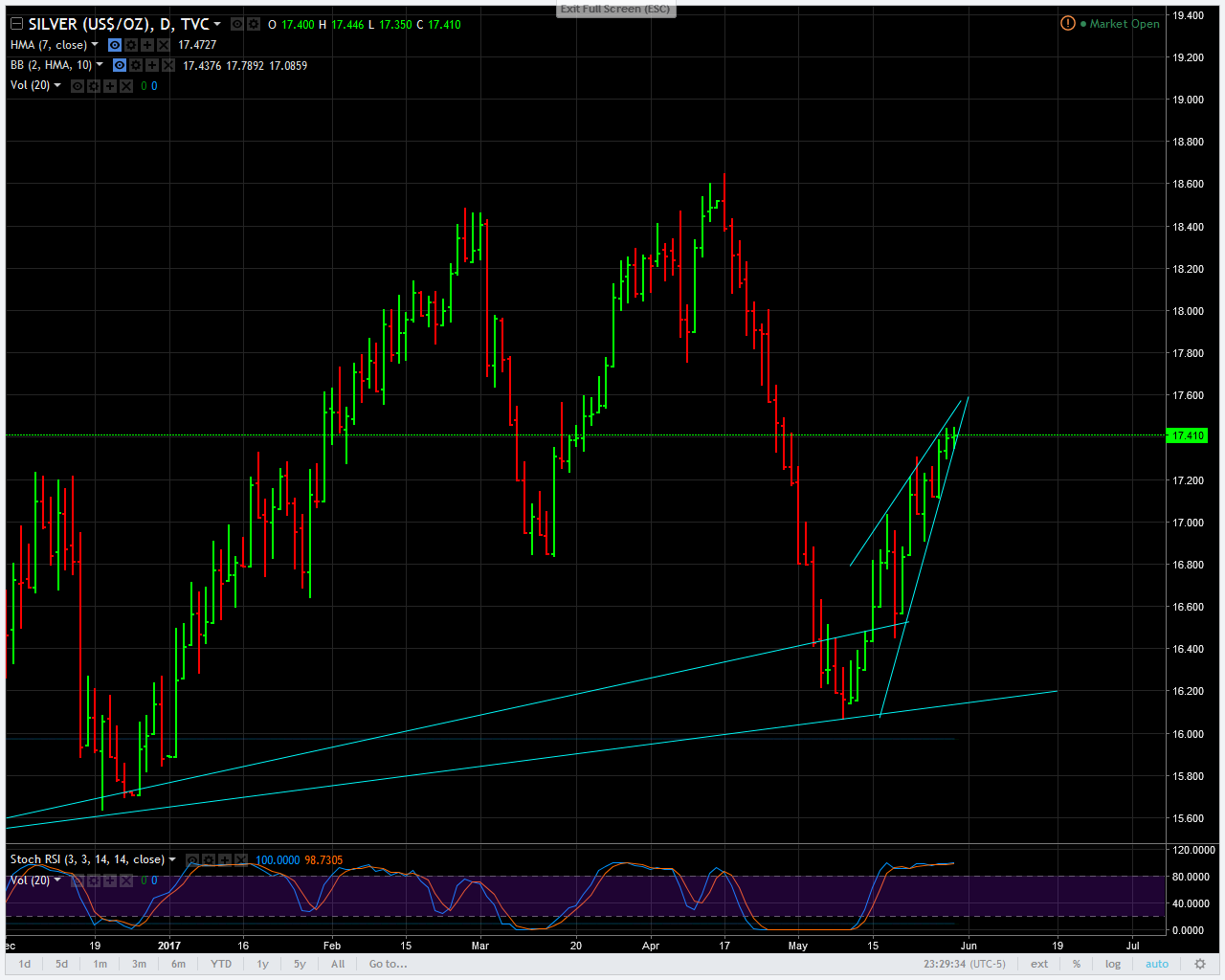Open chart properties gear in the bottom bar
The height and width of the screenshot is (980, 1225).
click(1200, 964)
